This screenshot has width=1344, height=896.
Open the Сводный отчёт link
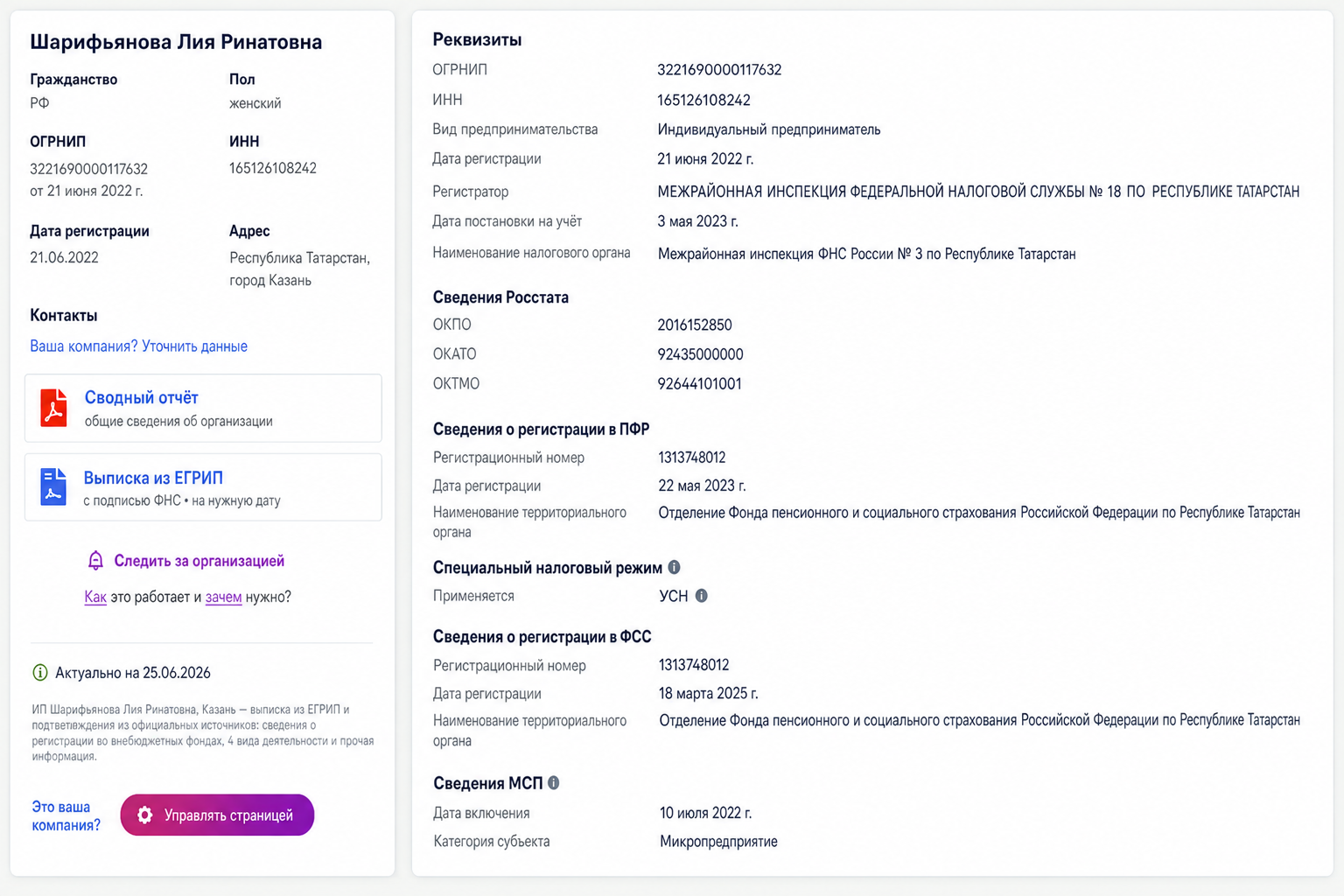(141, 398)
